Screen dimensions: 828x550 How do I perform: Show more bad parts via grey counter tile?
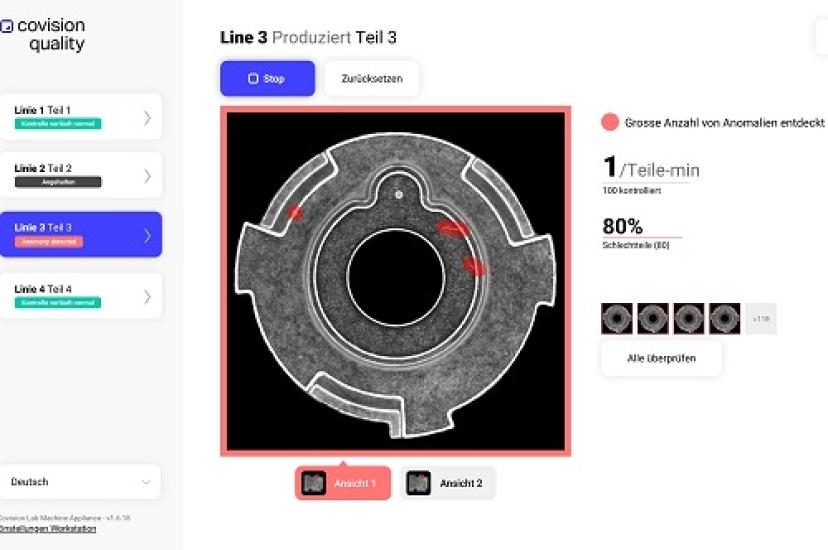pos(761,318)
